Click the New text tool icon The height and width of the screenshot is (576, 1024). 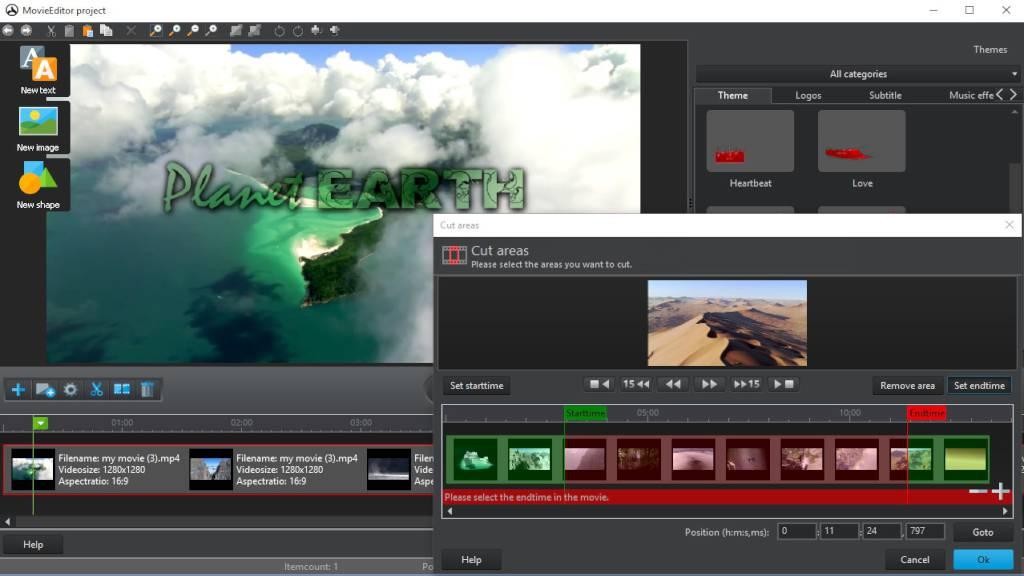(38, 65)
